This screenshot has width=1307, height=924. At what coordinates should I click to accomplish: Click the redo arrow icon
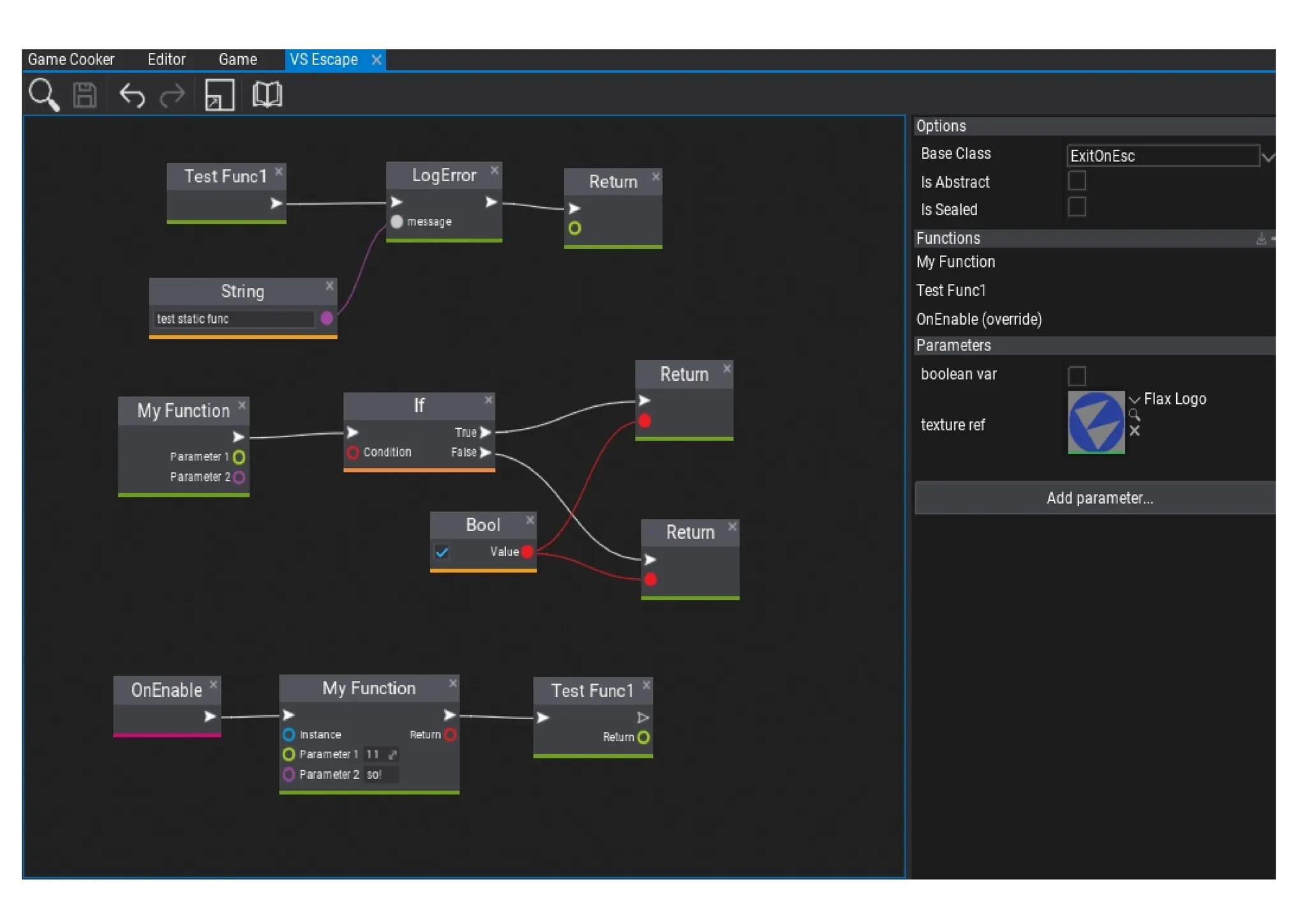[172, 96]
